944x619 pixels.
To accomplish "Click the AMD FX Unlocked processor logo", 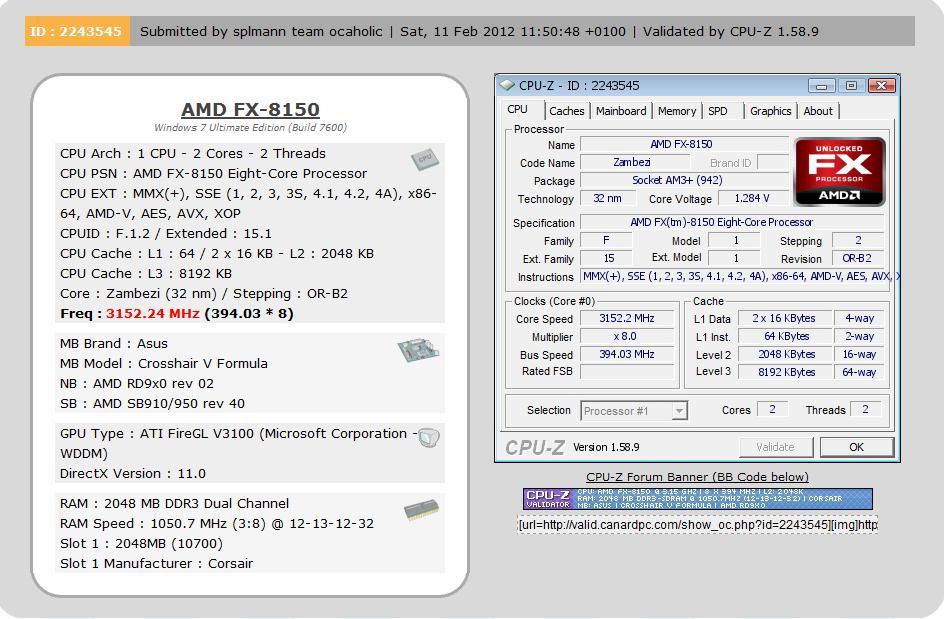I will (839, 172).
